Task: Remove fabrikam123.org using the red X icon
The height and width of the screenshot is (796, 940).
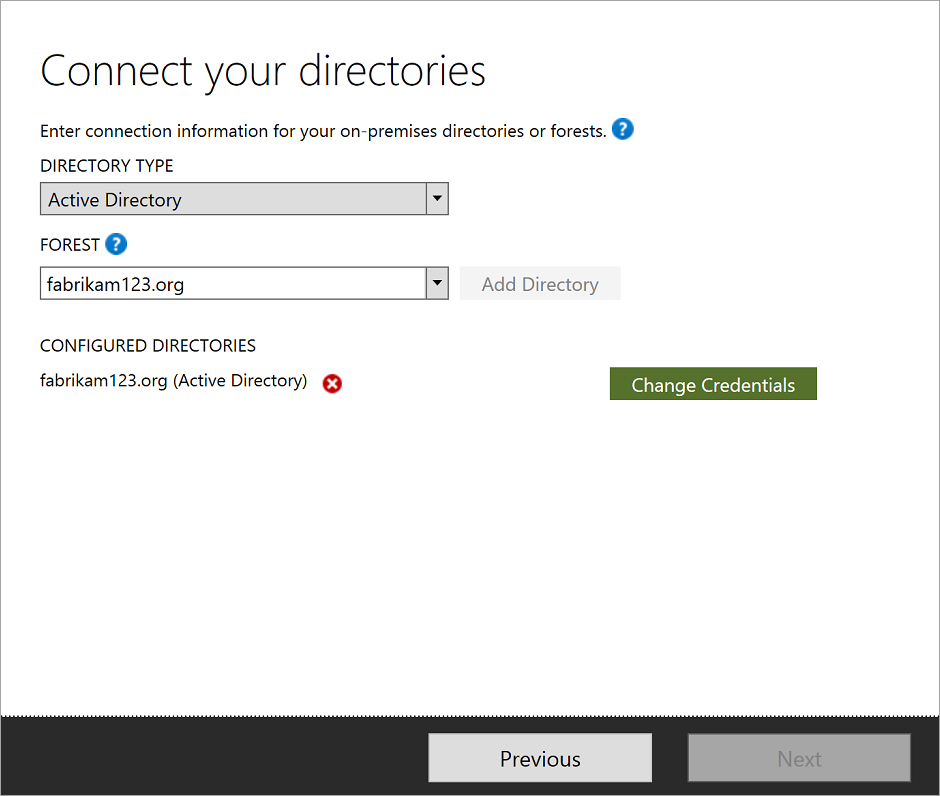Action: coord(332,383)
